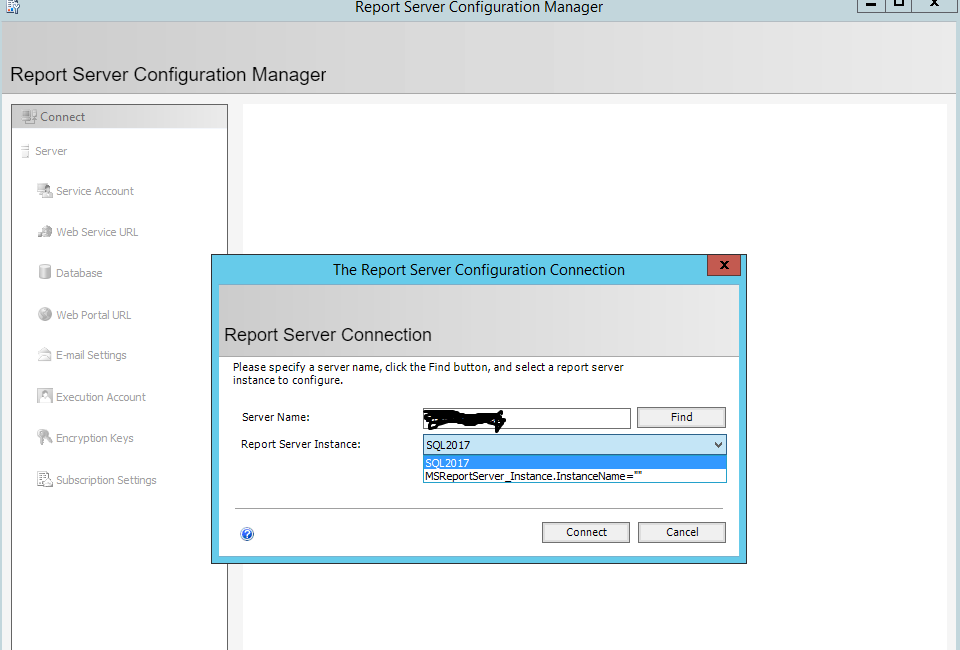Click the 'Report Server Connection' heading
The image size is (960, 650).
(328, 335)
